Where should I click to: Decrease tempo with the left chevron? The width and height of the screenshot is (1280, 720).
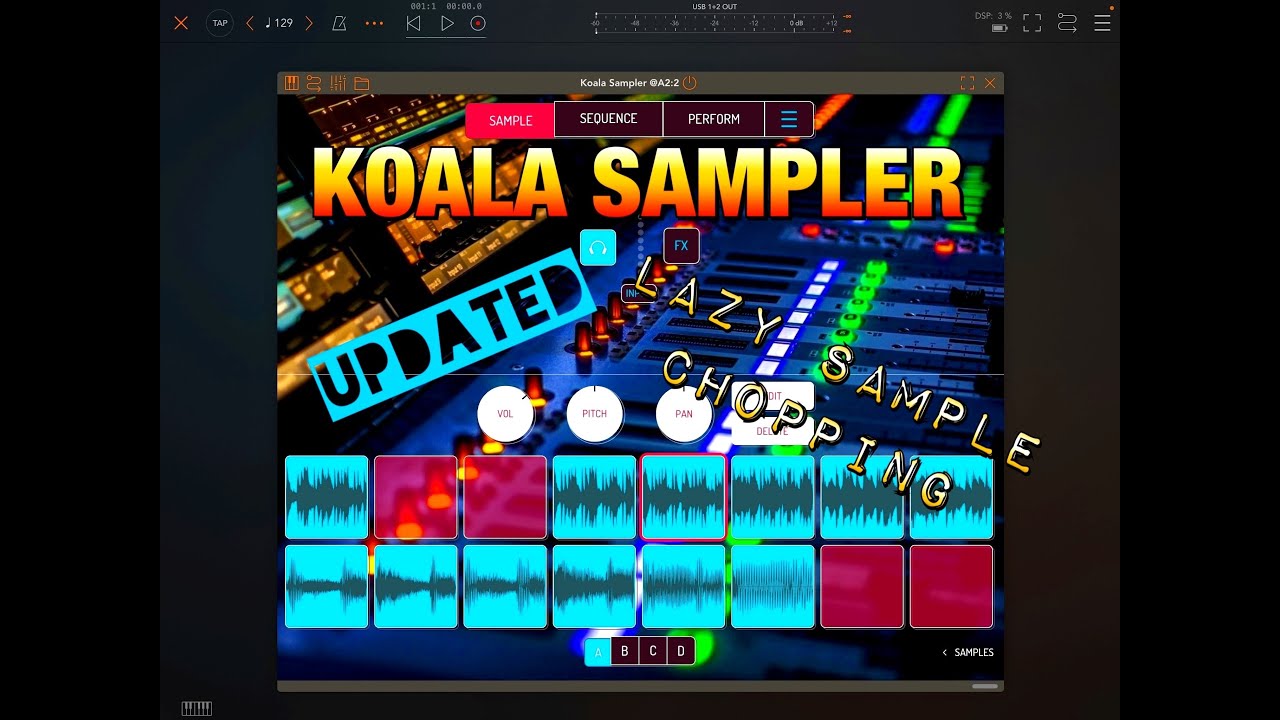[x=250, y=23]
